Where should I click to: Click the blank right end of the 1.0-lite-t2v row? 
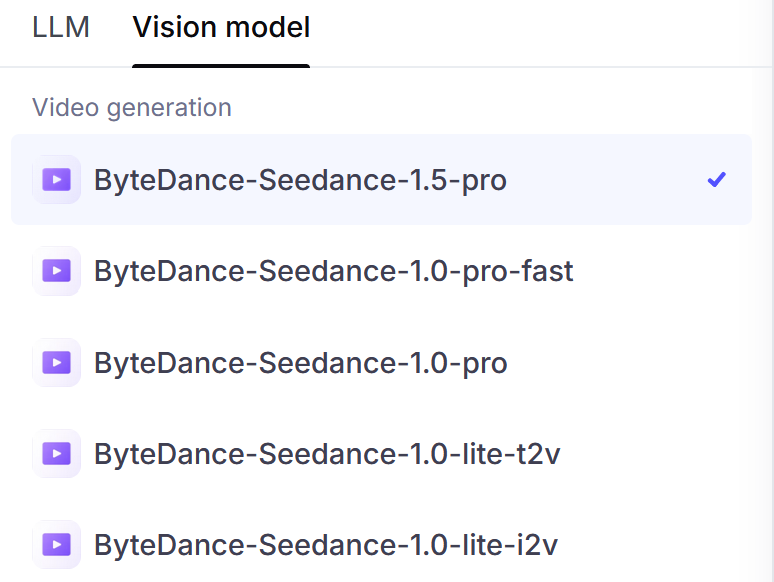click(x=680, y=454)
